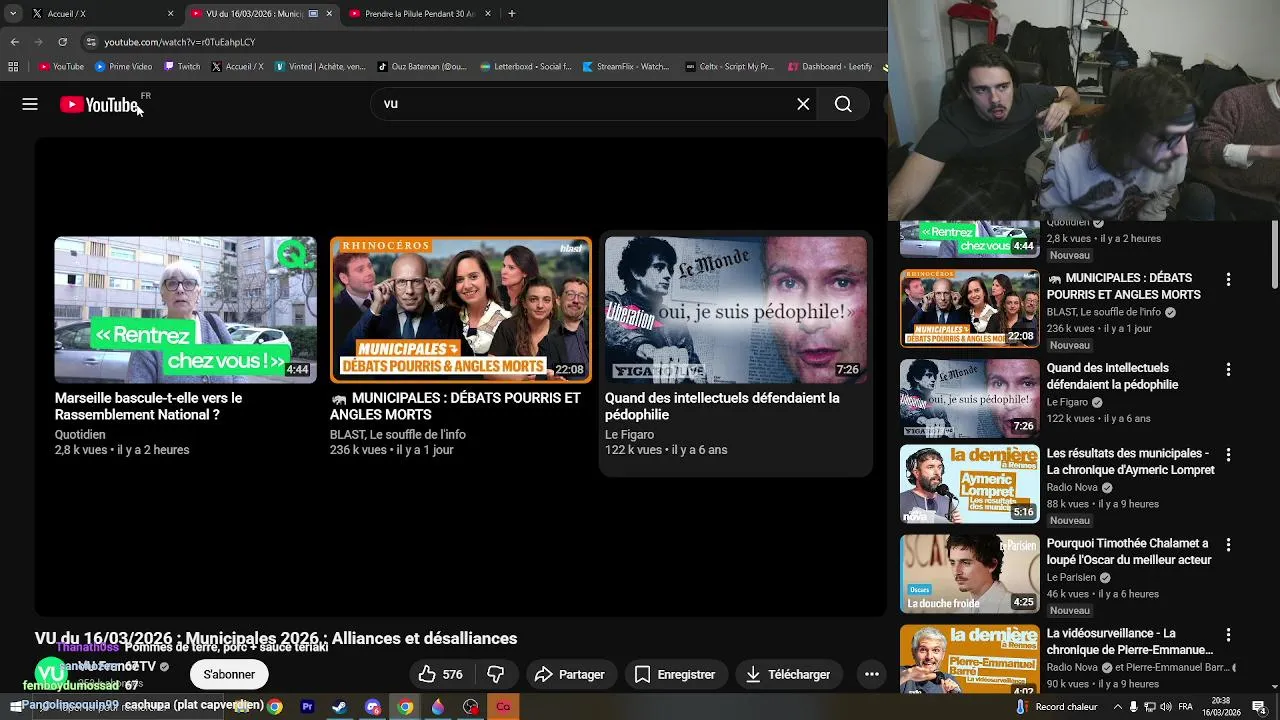Open the Prime Video bookmark
This screenshot has height=720, width=1280.
tap(123, 67)
